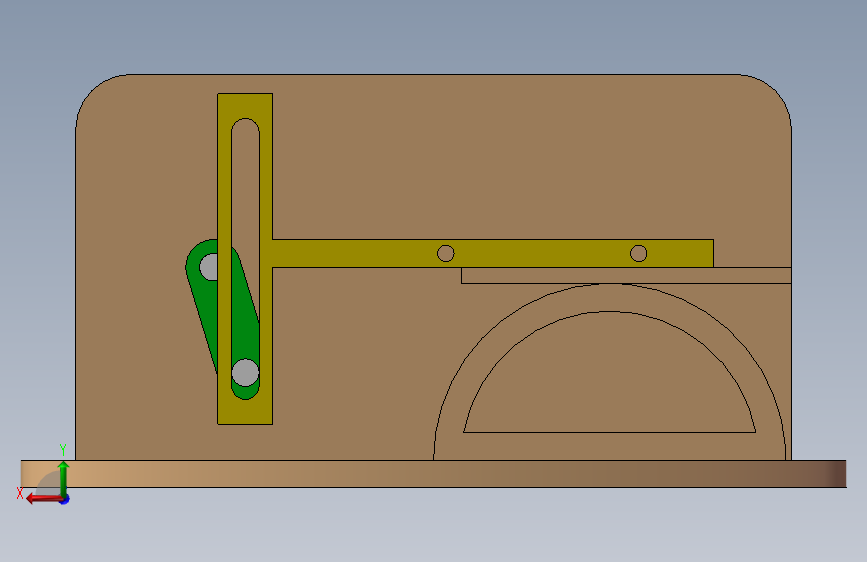
Task: Select the gray pin inside the vertical slot
Action: click(x=245, y=372)
